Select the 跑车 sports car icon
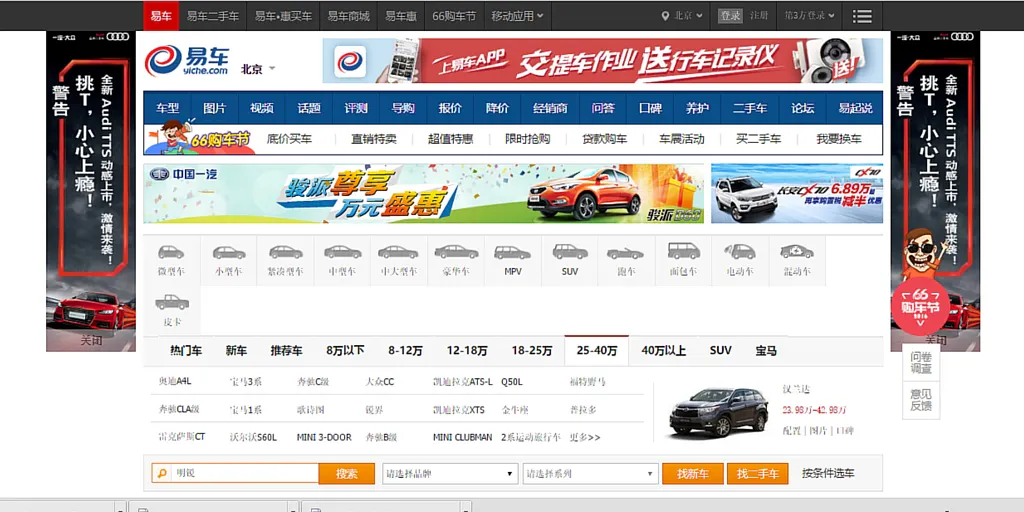The width and height of the screenshot is (1024, 512). (x=626, y=253)
